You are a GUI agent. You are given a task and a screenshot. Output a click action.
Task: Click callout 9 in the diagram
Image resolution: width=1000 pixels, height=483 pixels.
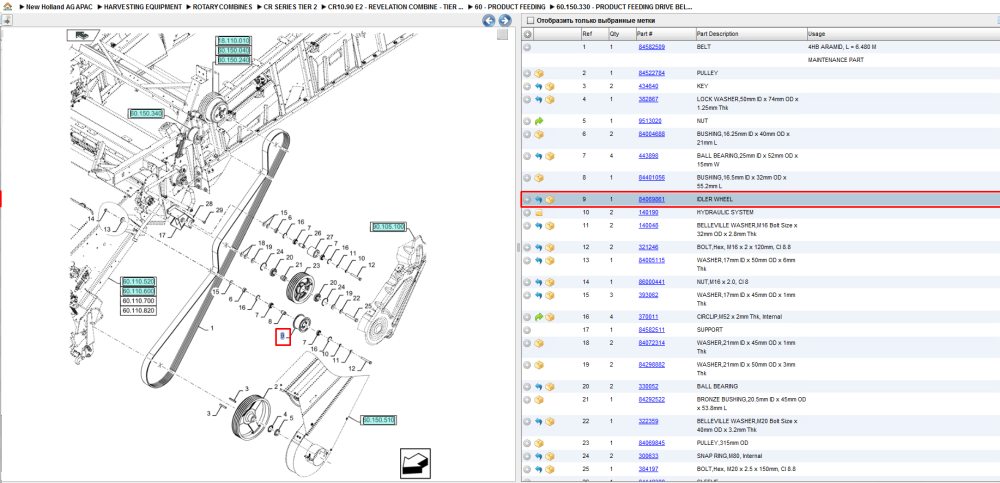pyautogui.click(x=283, y=338)
